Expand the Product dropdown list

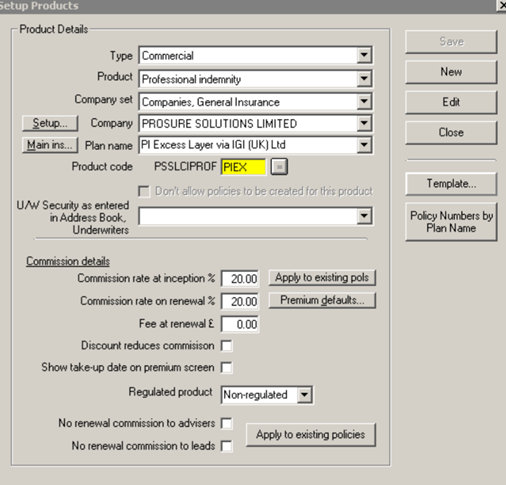[364, 79]
